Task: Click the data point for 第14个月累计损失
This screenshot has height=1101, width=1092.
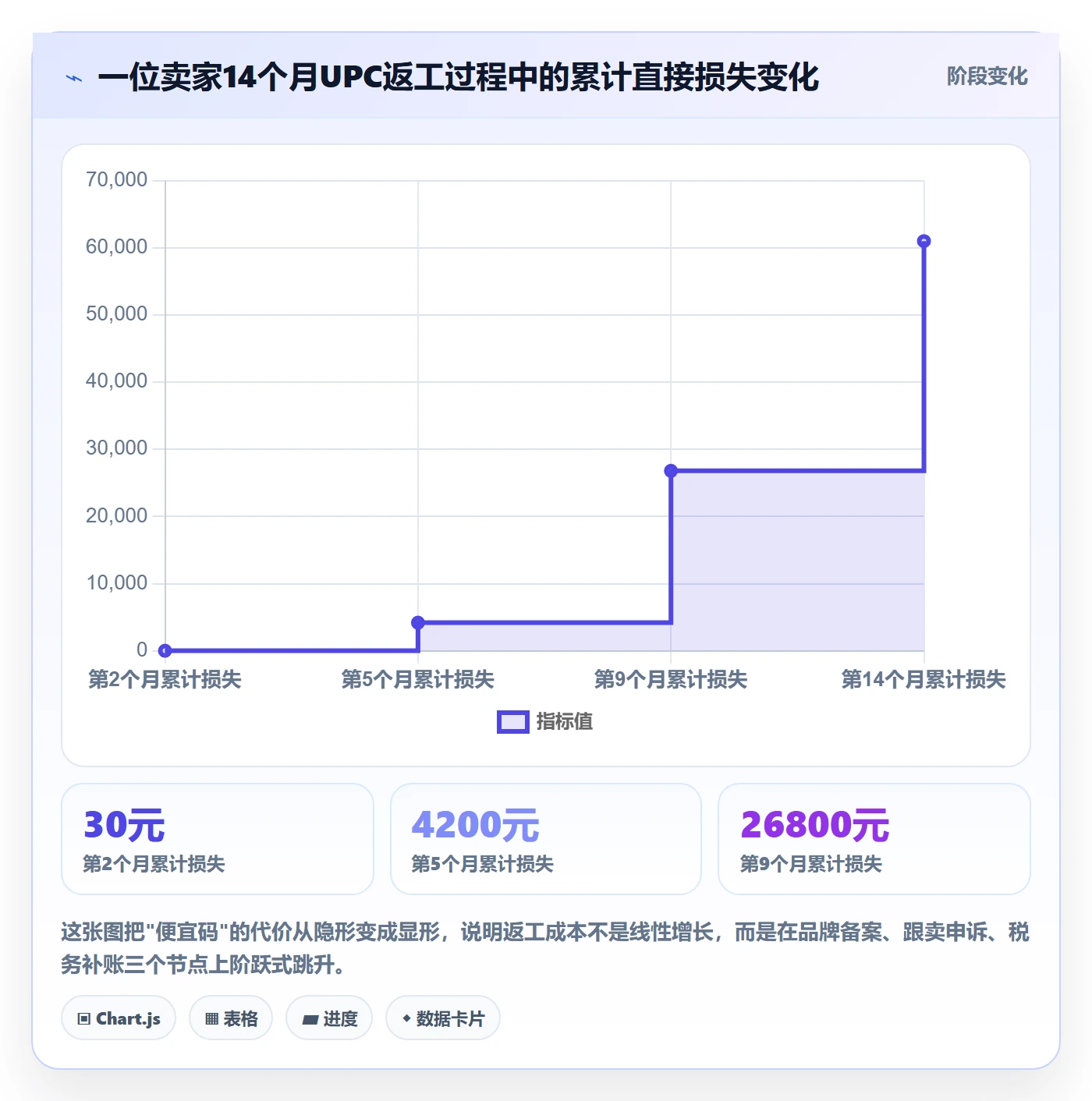Action: click(x=924, y=242)
